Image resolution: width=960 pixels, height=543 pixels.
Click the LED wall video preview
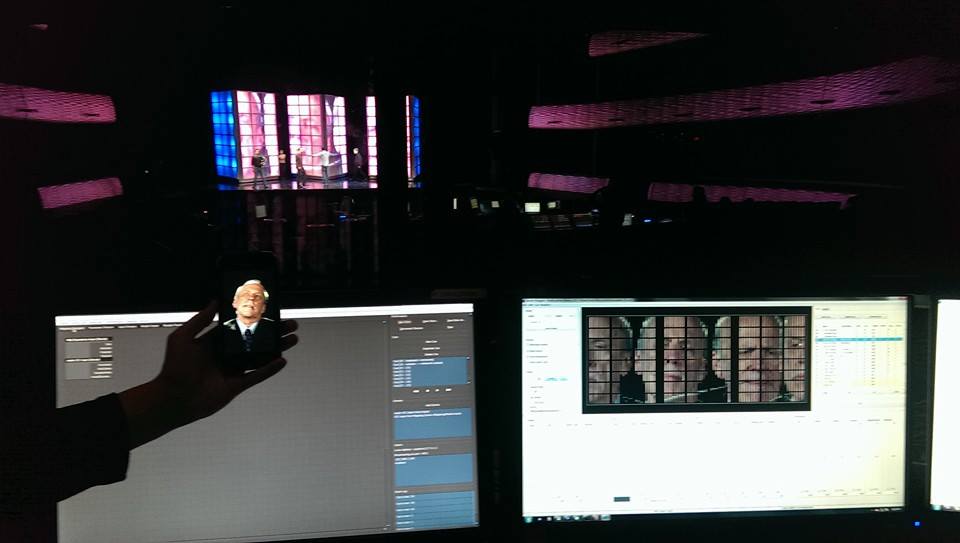coord(696,358)
